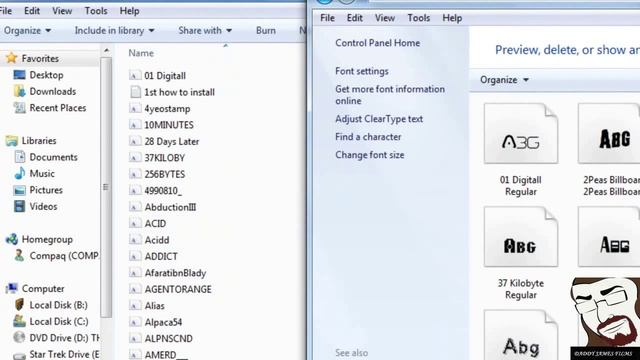Open the View menu in Explorer window
The width and height of the screenshot is (640, 360).
(62, 11)
